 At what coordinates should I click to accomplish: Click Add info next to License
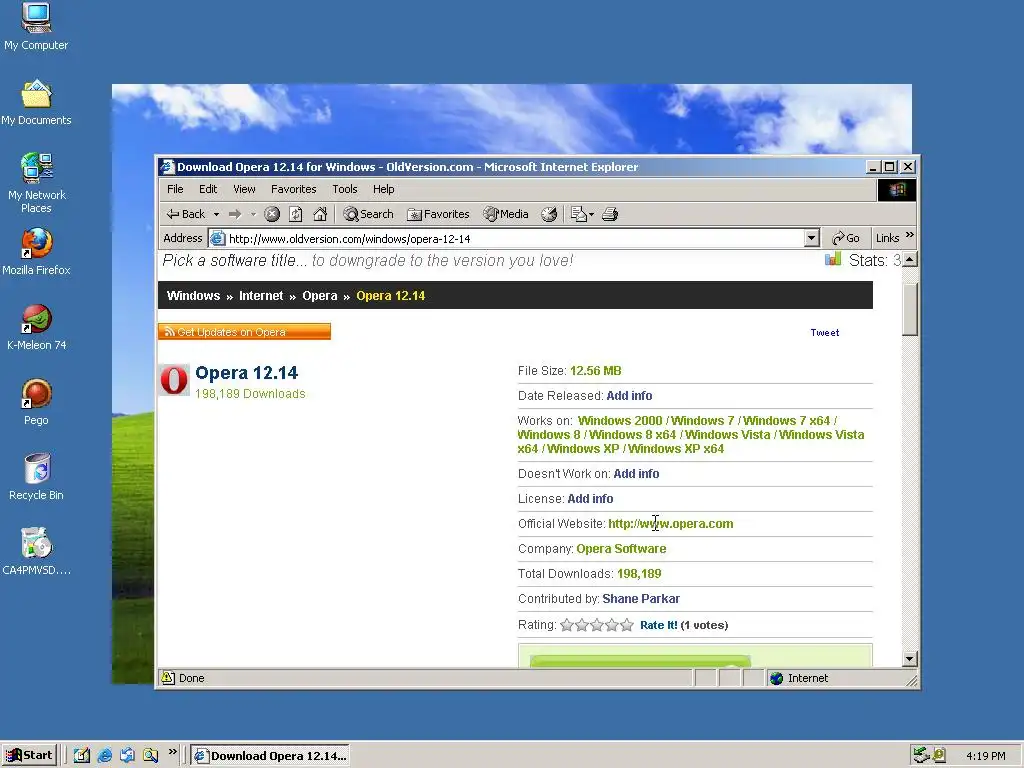[x=590, y=499]
